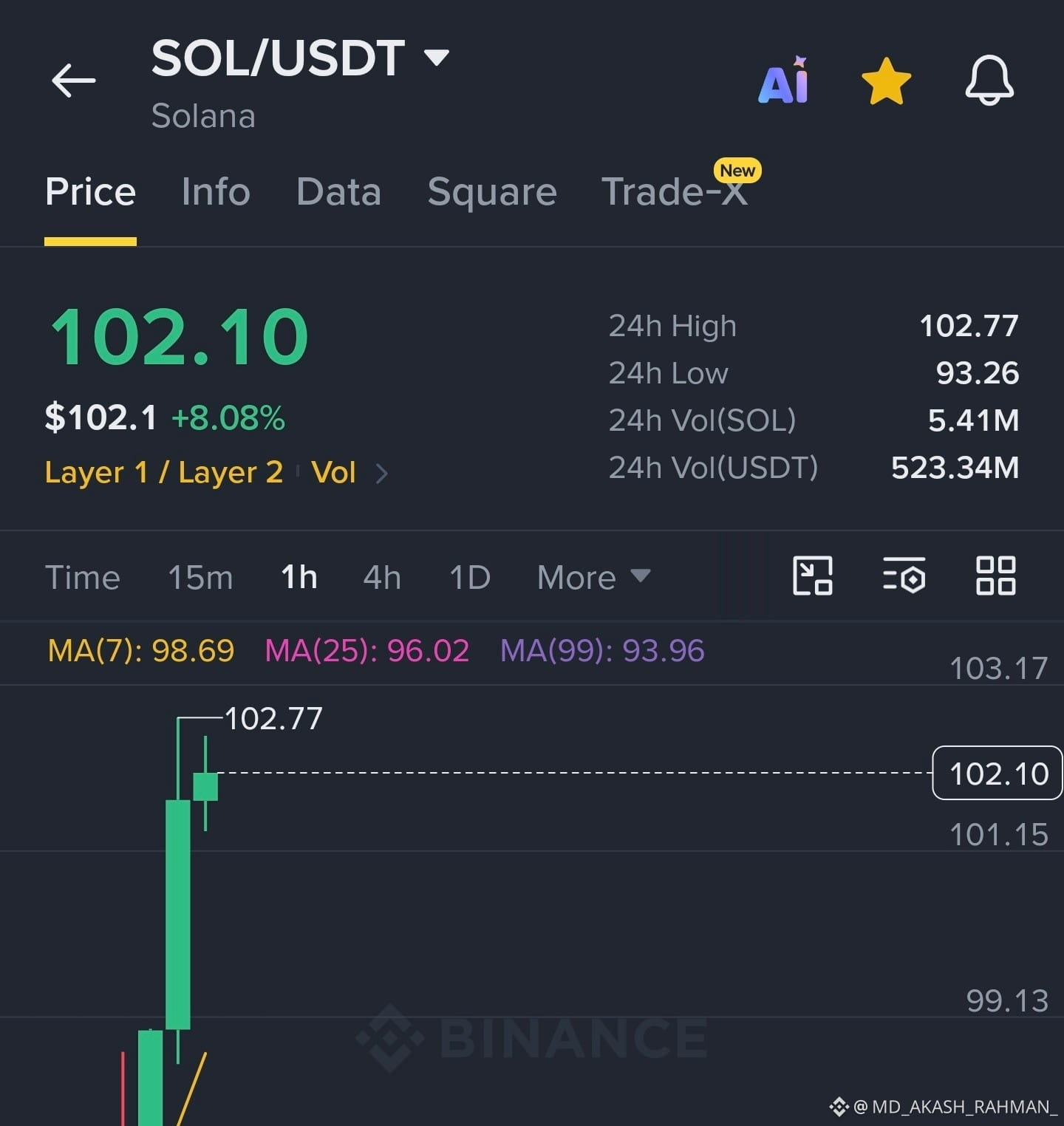Switch to the Data tab
Viewport: 1064px width, 1126px height.
coord(338,191)
